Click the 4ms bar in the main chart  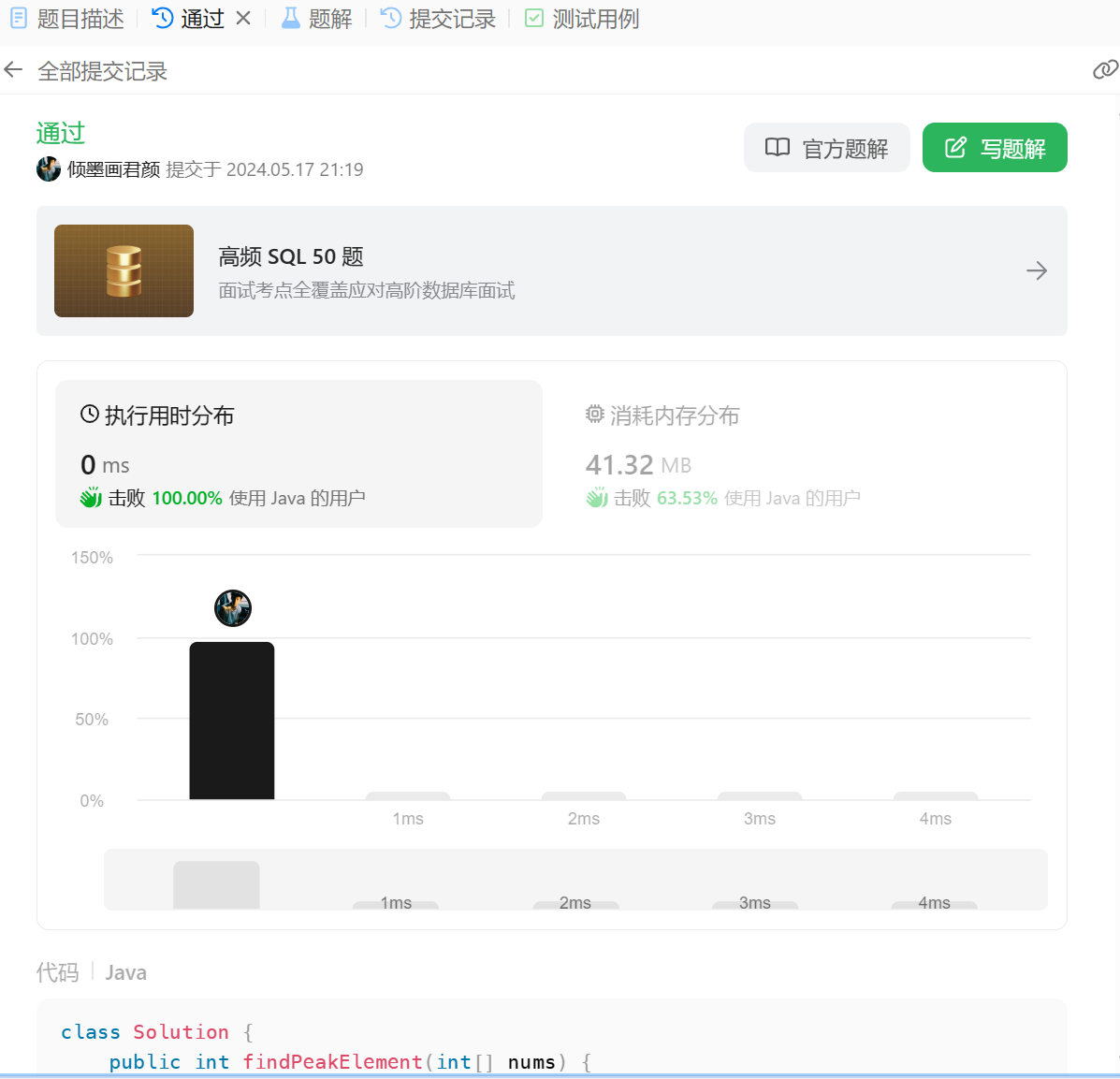pos(936,795)
